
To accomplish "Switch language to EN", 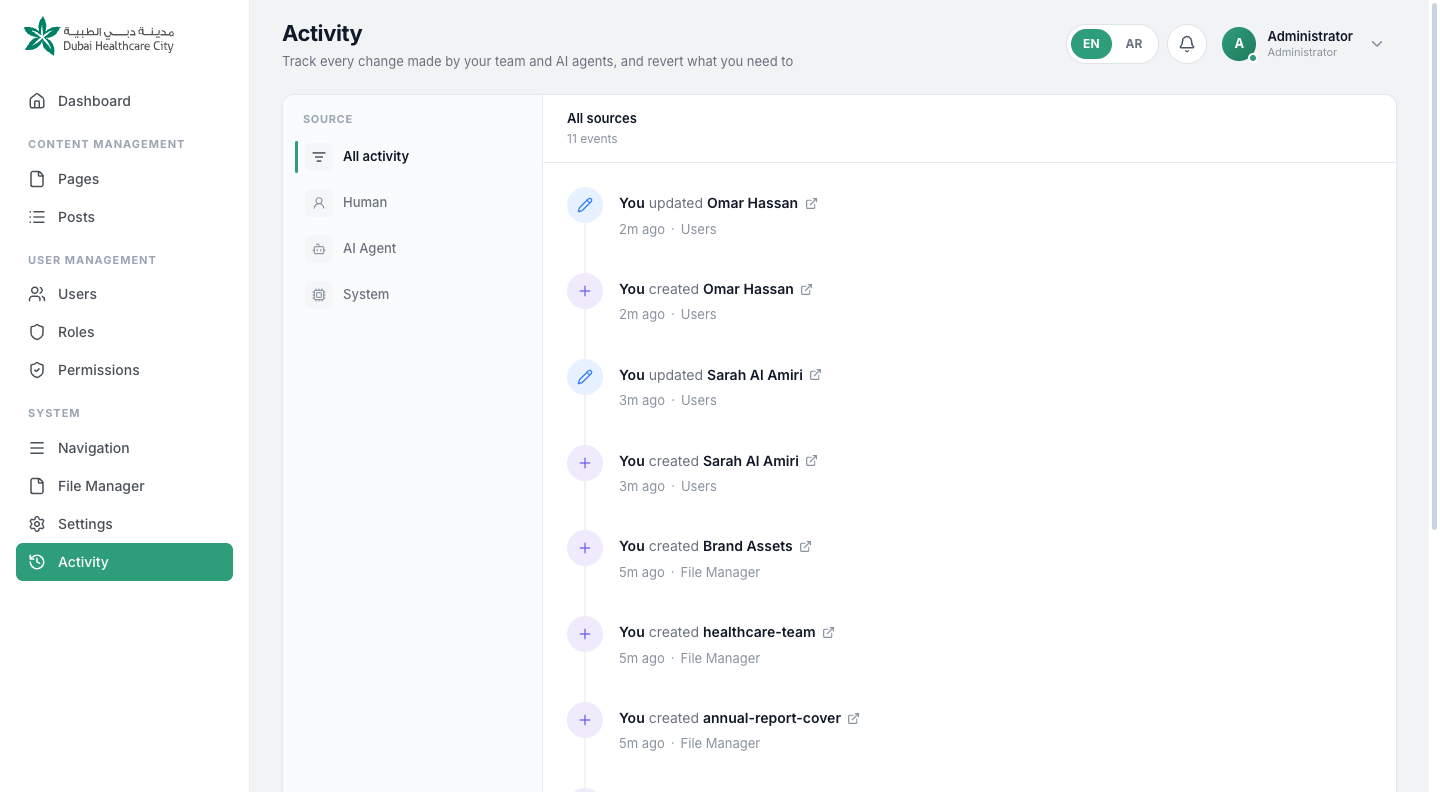I will click(x=1091, y=44).
